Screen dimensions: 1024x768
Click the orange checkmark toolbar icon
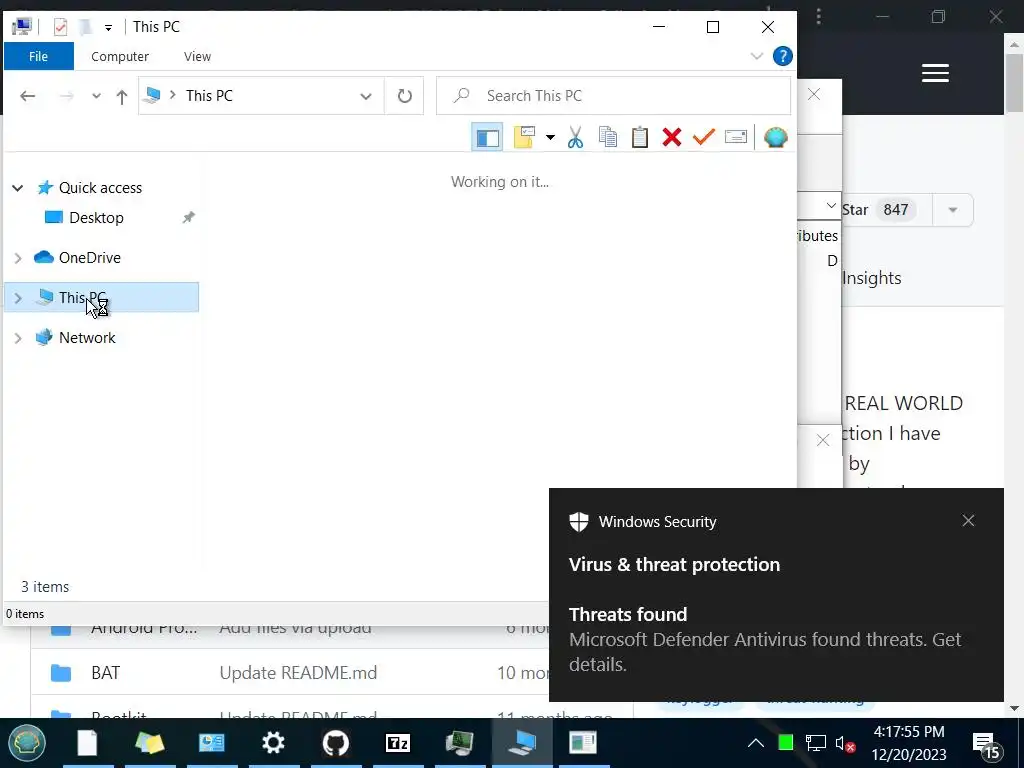pos(704,137)
